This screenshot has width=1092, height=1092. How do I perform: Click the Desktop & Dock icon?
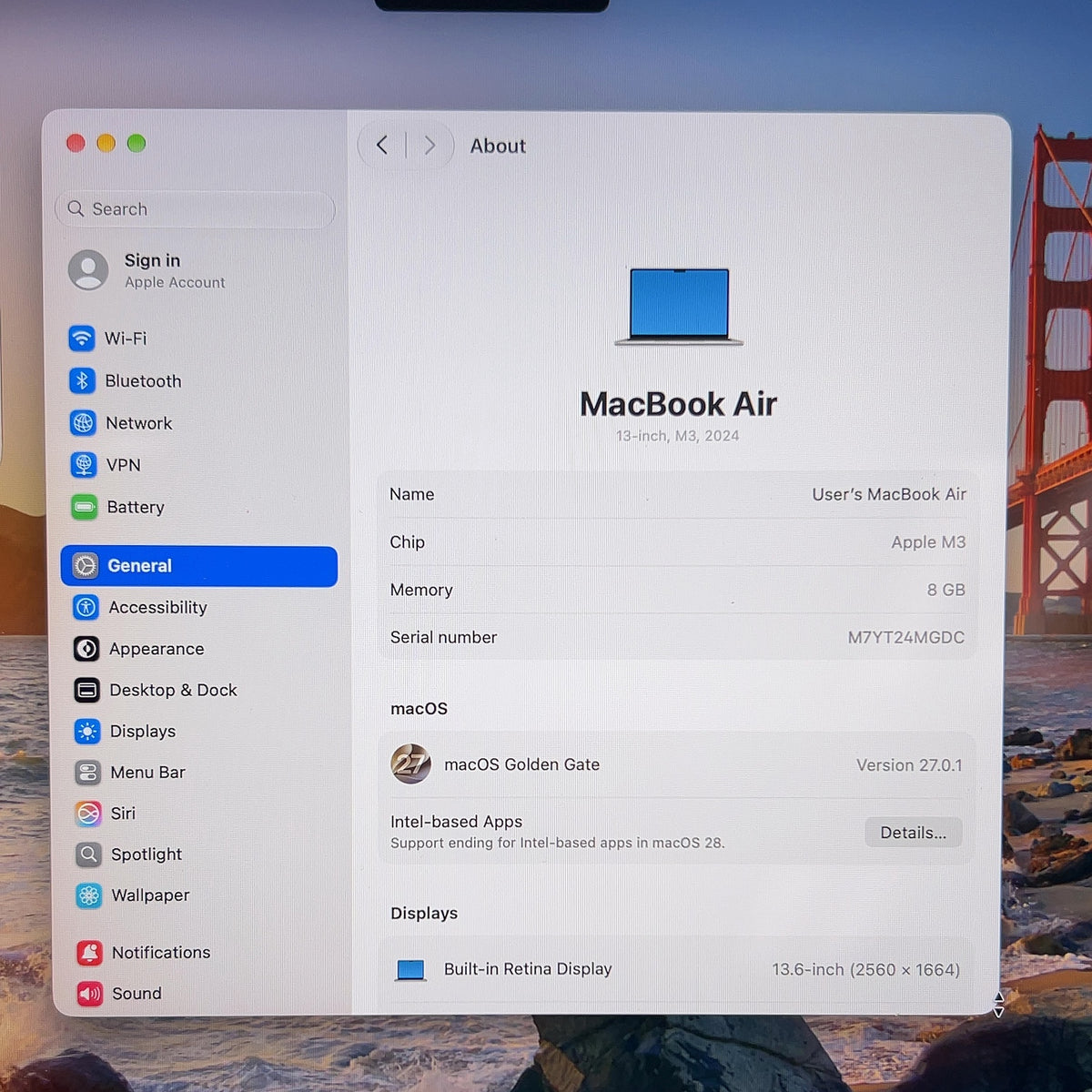click(x=87, y=690)
